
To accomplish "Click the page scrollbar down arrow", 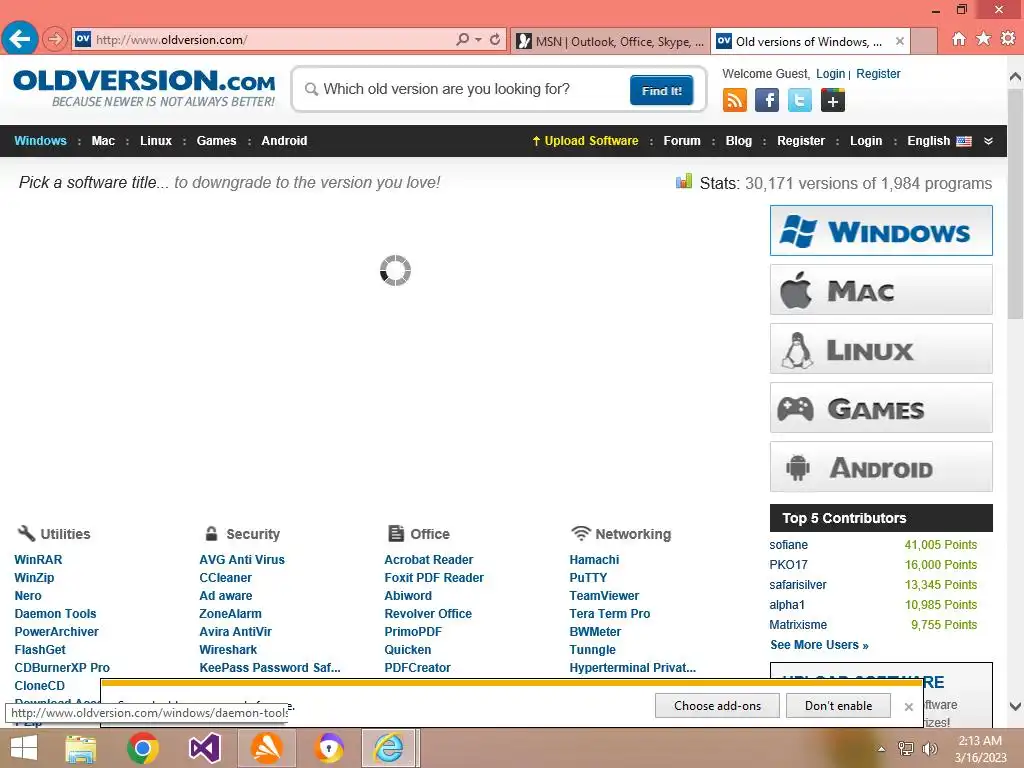I will (x=1015, y=706).
